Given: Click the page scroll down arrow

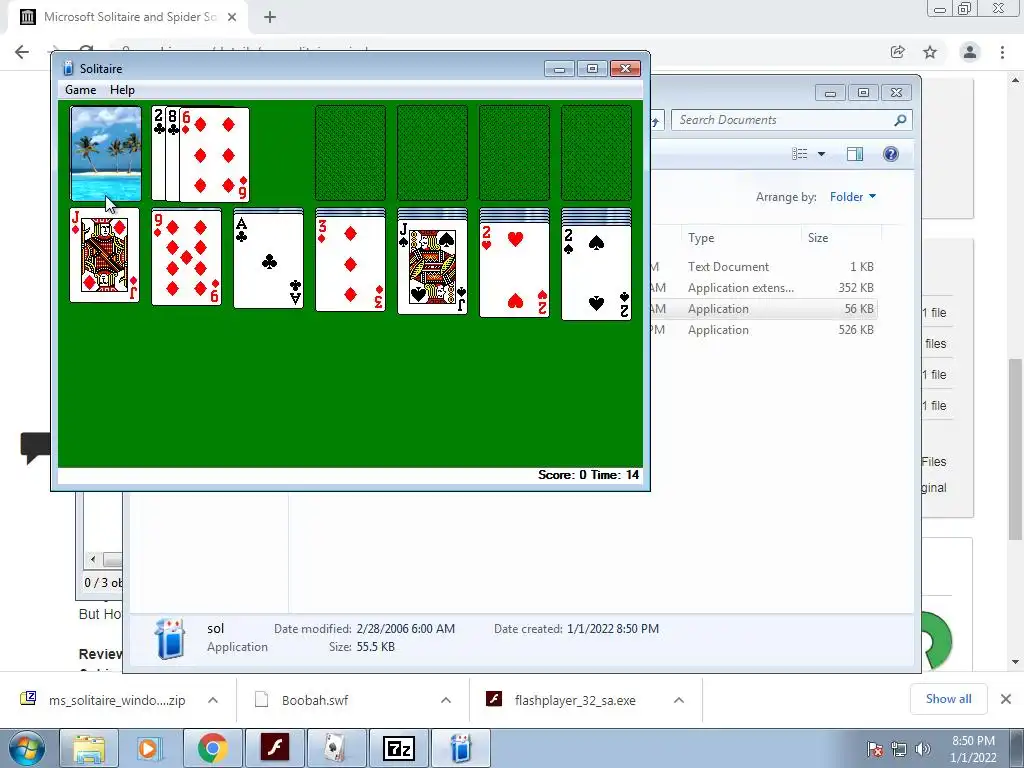Looking at the screenshot, I should pyautogui.click(x=1015, y=662).
